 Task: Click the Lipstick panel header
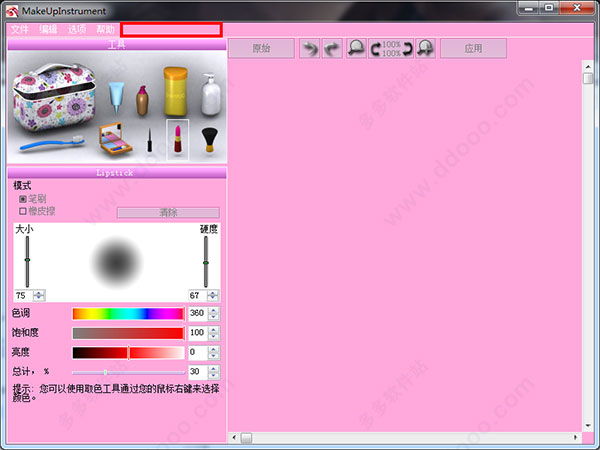(x=117, y=173)
